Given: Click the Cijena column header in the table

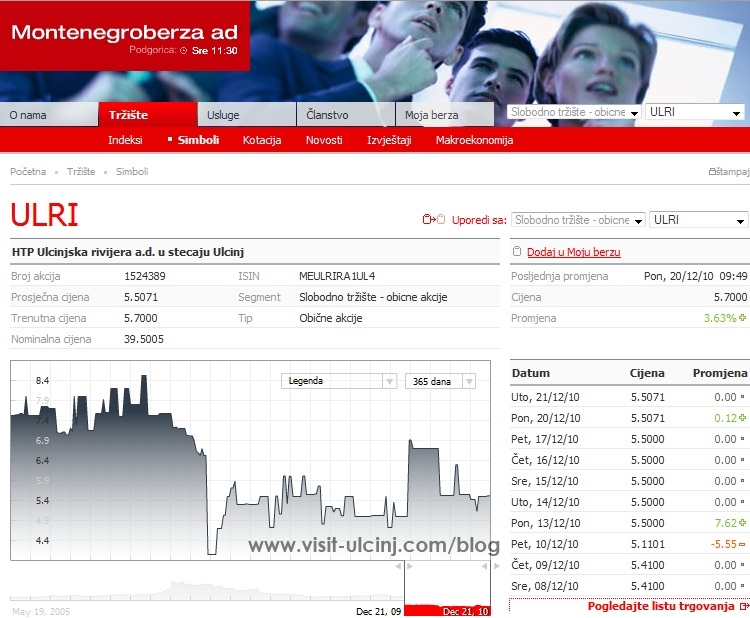Looking at the screenshot, I should [647, 373].
